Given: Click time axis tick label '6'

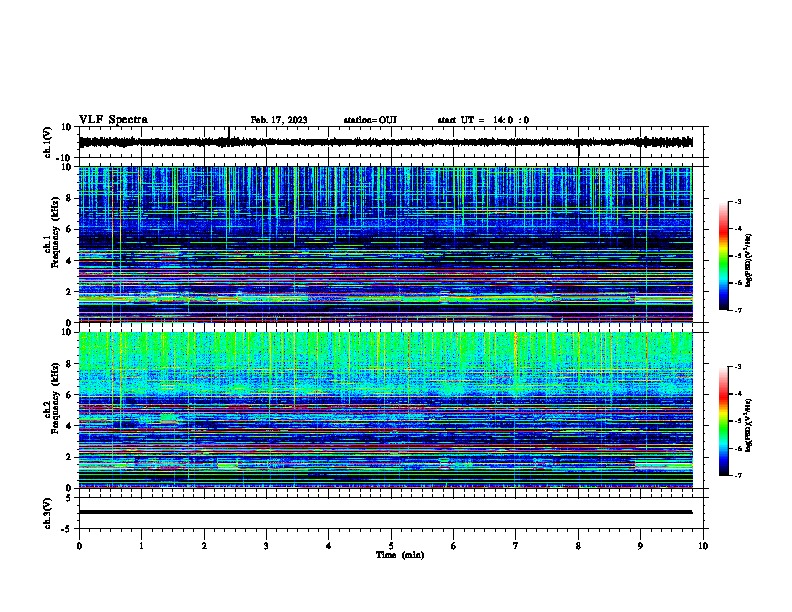Looking at the screenshot, I should pyautogui.click(x=454, y=546).
